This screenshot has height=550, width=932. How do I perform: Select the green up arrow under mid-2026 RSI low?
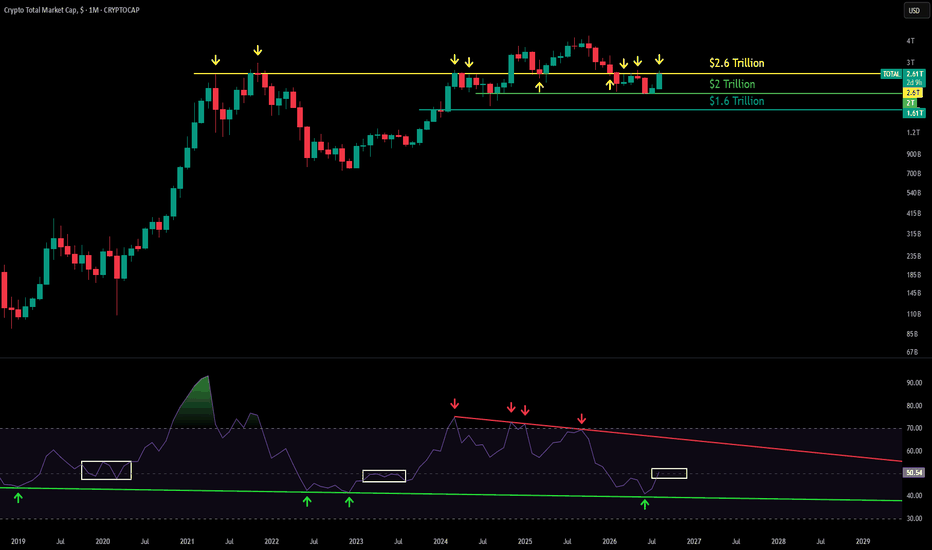(x=645, y=504)
